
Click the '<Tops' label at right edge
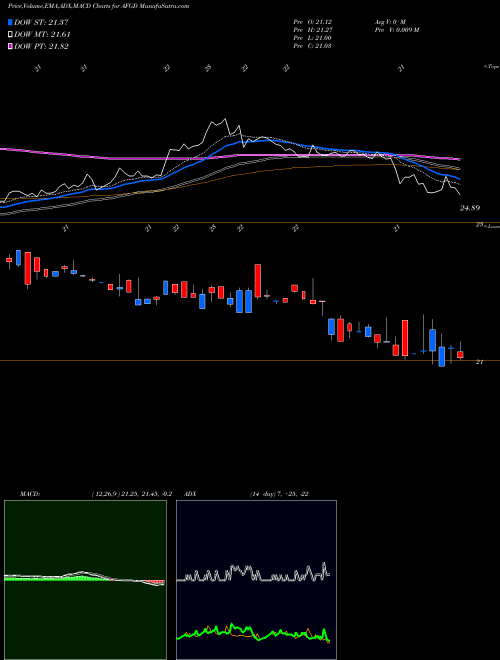492,67
